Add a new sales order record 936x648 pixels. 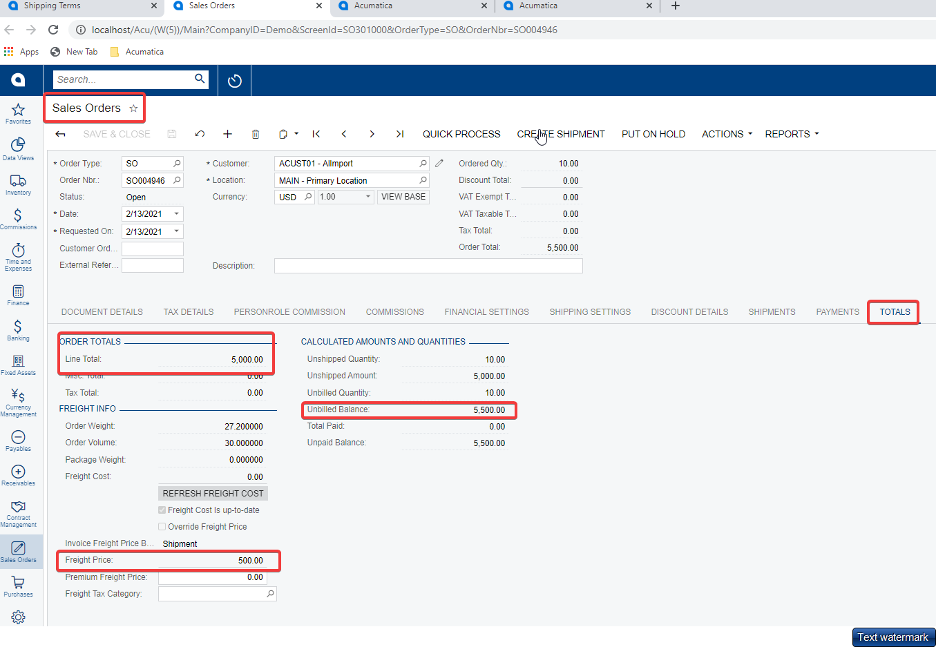tap(227, 134)
